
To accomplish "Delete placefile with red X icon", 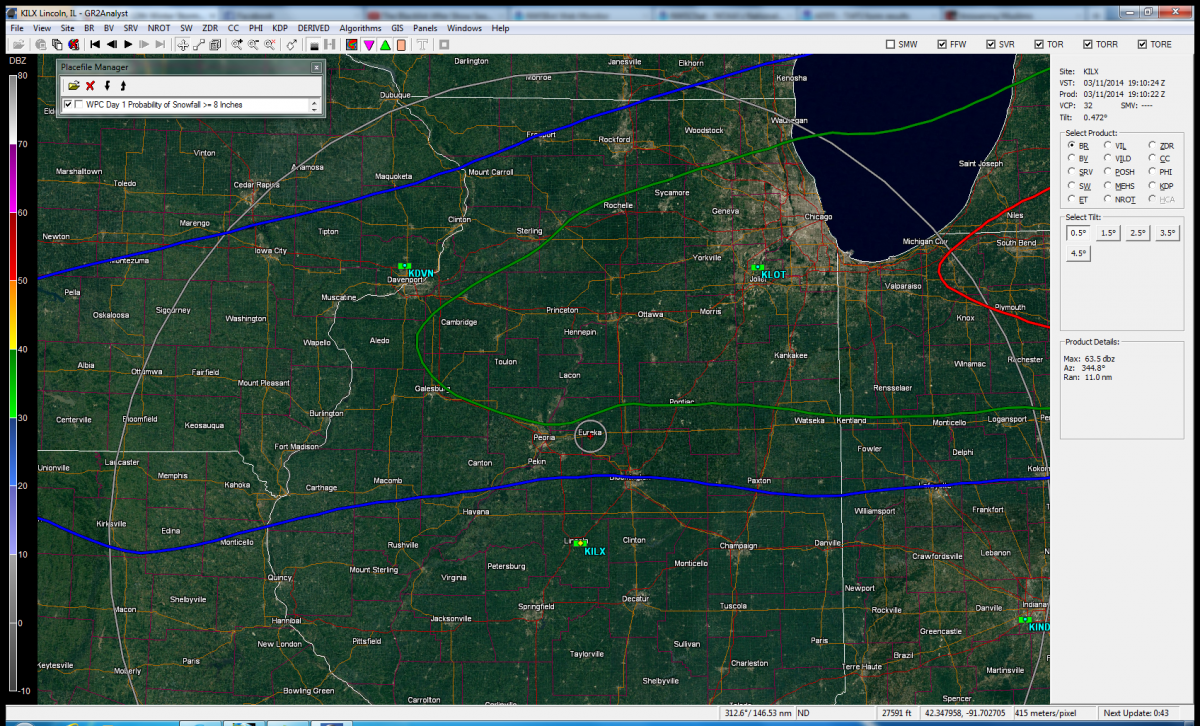I will [90, 86].
